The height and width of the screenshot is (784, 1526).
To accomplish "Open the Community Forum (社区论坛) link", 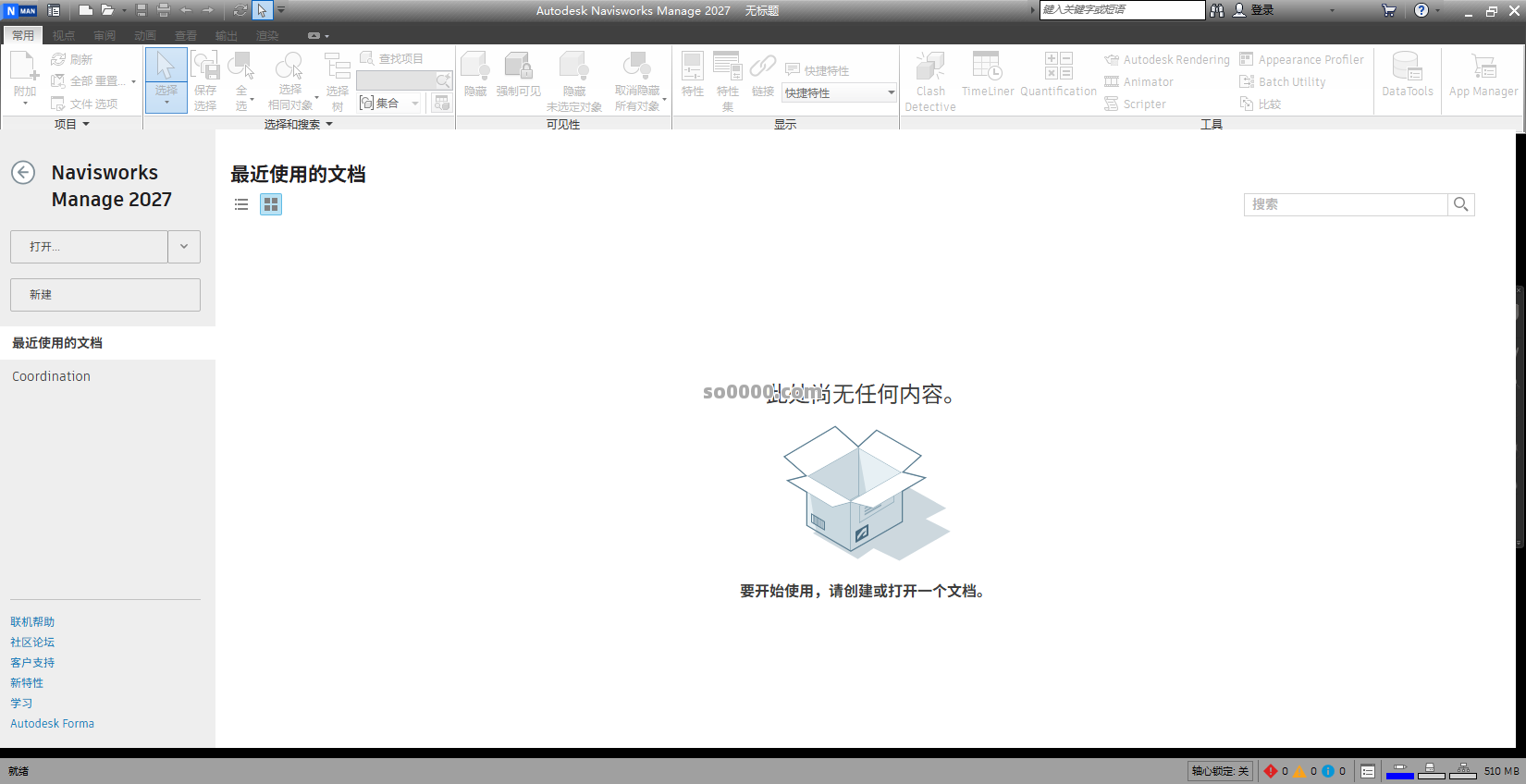I will (x=32, y=643).
